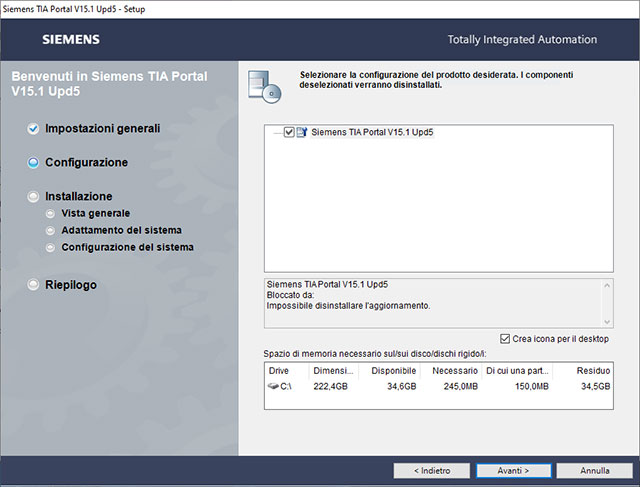
Task: Go back with the Indietro button
Action: (428, 470)
